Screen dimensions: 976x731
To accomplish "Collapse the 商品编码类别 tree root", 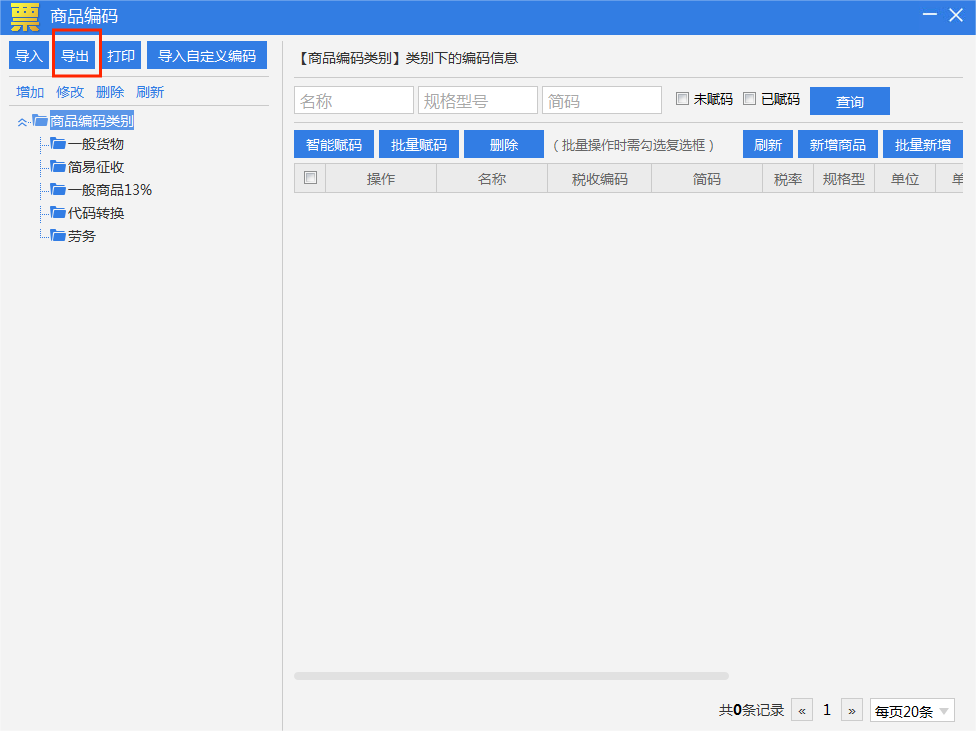I will 22,122.
